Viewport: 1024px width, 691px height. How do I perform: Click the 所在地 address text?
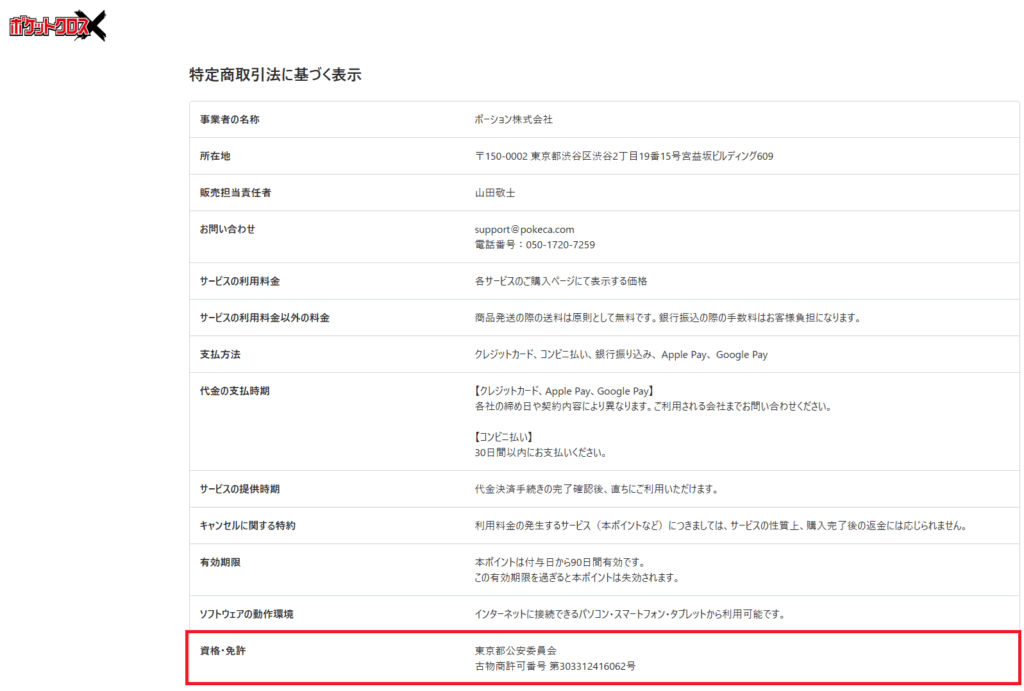pyautogui.click(x=623, y=156)
